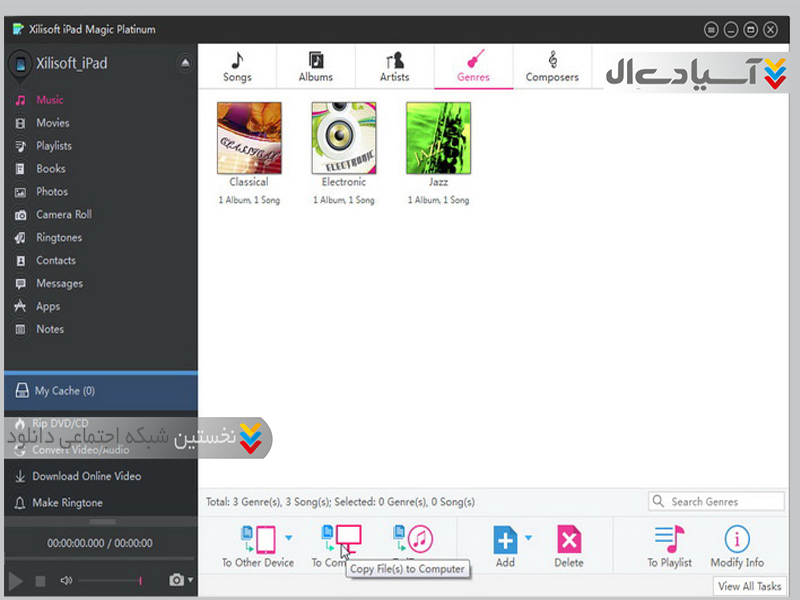Image resolution: width=800 pixels, height=600 pixels.
Task: Click the Modify Info icon
Action: click(x=736, y=540)
